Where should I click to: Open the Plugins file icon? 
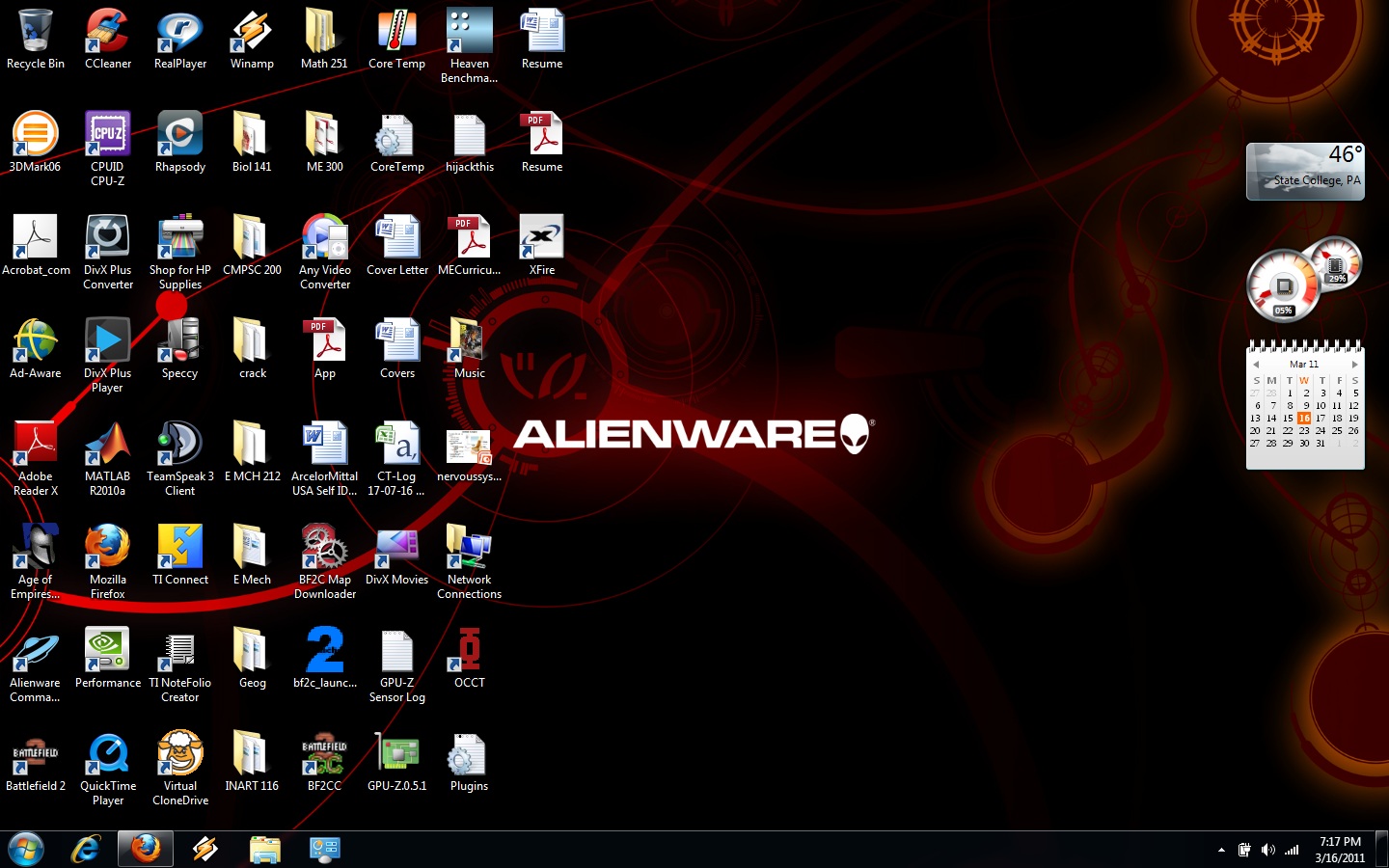(470, 761)
